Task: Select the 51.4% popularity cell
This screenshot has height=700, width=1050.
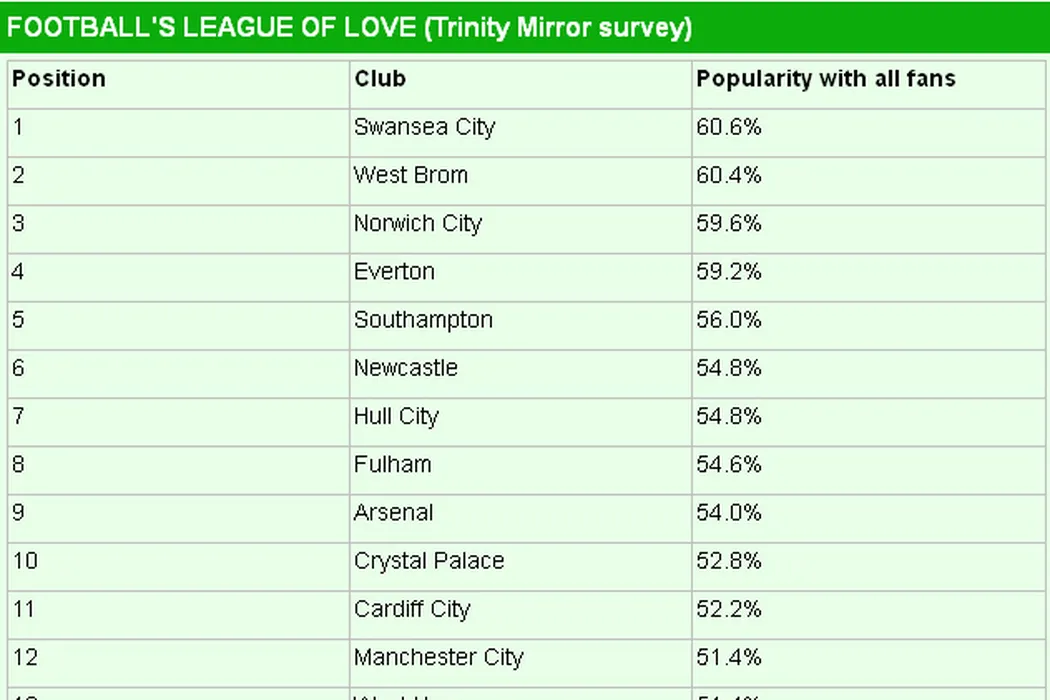Action: pos(729,657)
